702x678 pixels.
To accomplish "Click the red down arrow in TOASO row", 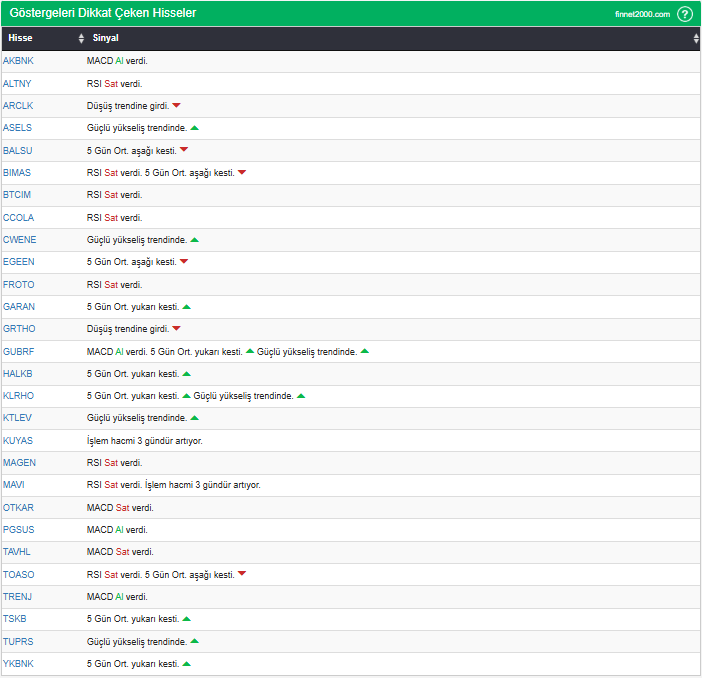I will [242, 574].
